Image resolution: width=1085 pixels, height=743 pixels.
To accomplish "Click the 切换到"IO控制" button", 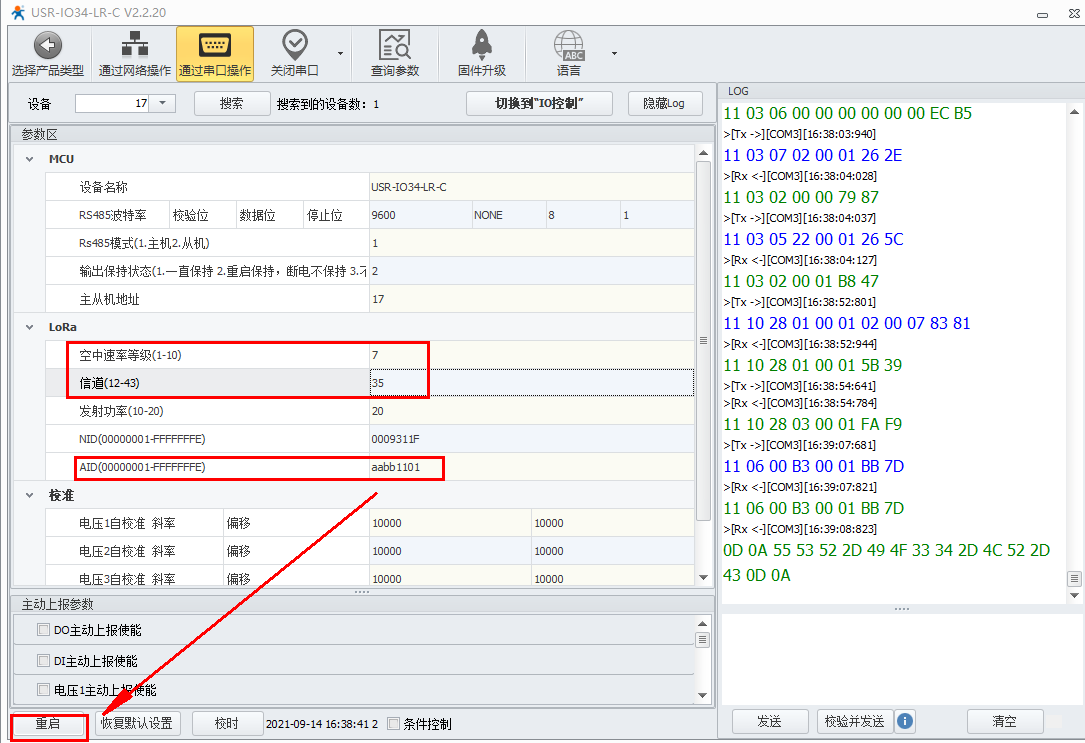I will coord(539,103).
